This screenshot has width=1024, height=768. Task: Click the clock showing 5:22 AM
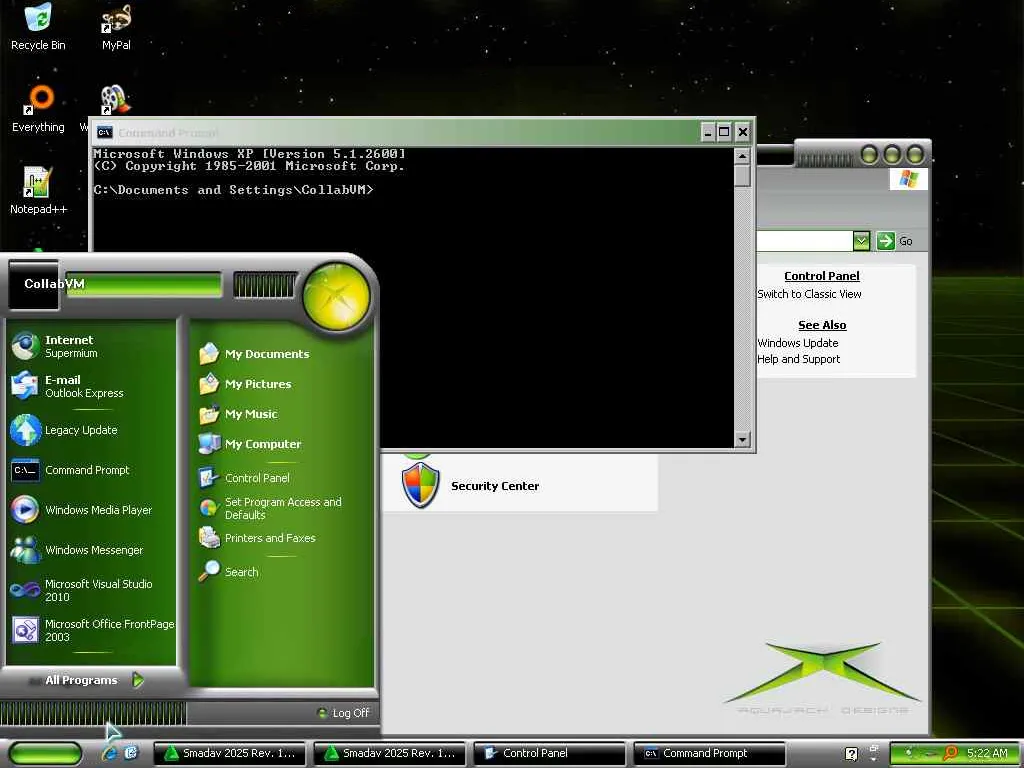click(x=987, y=753)
